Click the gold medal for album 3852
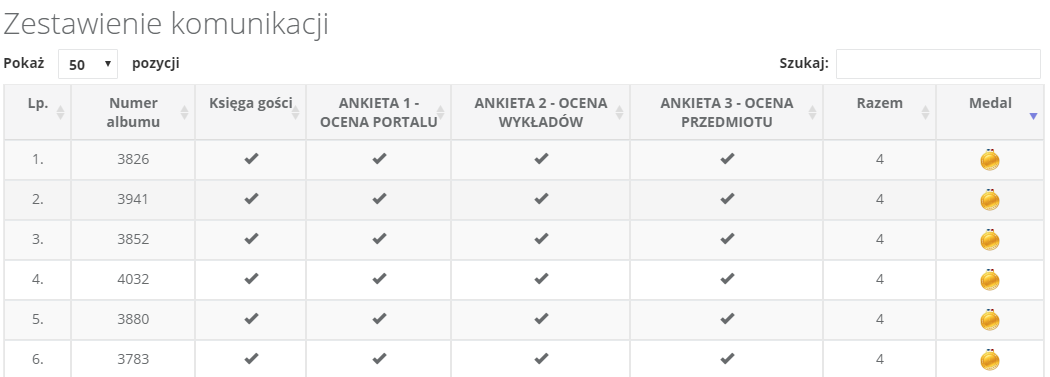This screenshot has width=1050, height=377. pyautogui.click(x=989, y=239)
